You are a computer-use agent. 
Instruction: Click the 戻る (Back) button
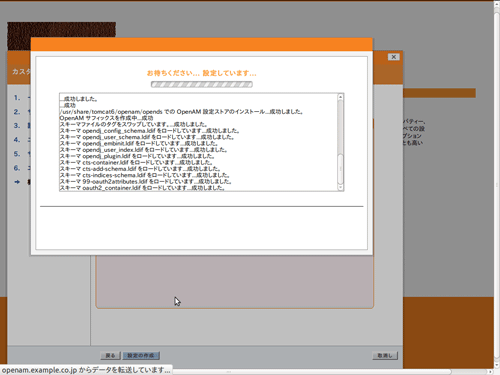(110, 356)
